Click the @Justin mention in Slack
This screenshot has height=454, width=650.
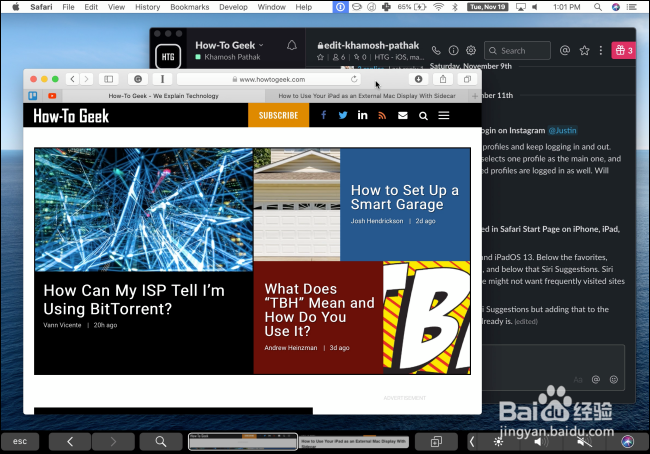(x=562, y=131)
